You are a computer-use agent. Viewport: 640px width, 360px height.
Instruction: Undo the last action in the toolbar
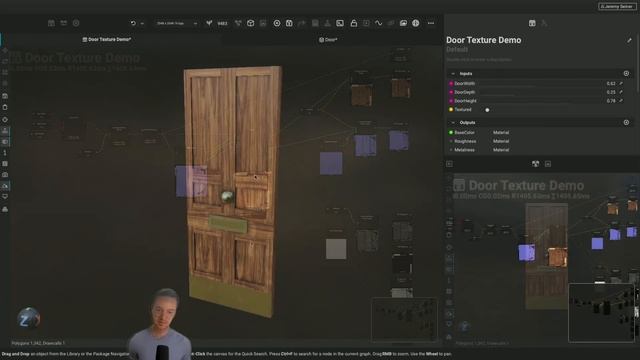pyautogui.click(x=133, y=23)
